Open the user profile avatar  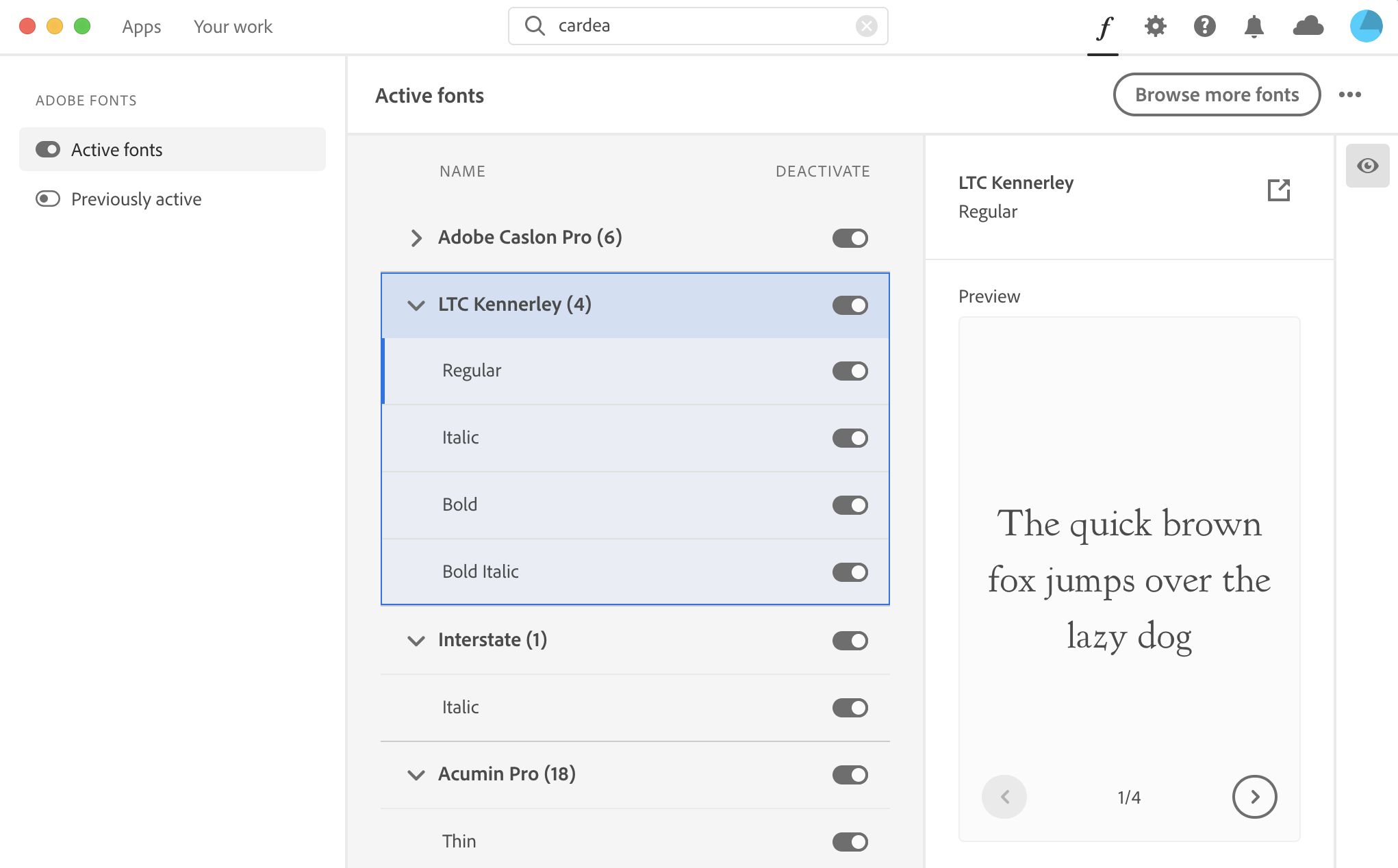(x=1366, y=27)
